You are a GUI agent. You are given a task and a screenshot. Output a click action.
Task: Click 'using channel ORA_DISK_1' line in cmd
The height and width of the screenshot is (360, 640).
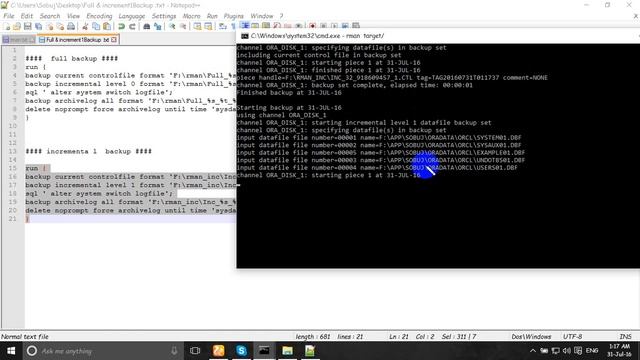(282, 115)
